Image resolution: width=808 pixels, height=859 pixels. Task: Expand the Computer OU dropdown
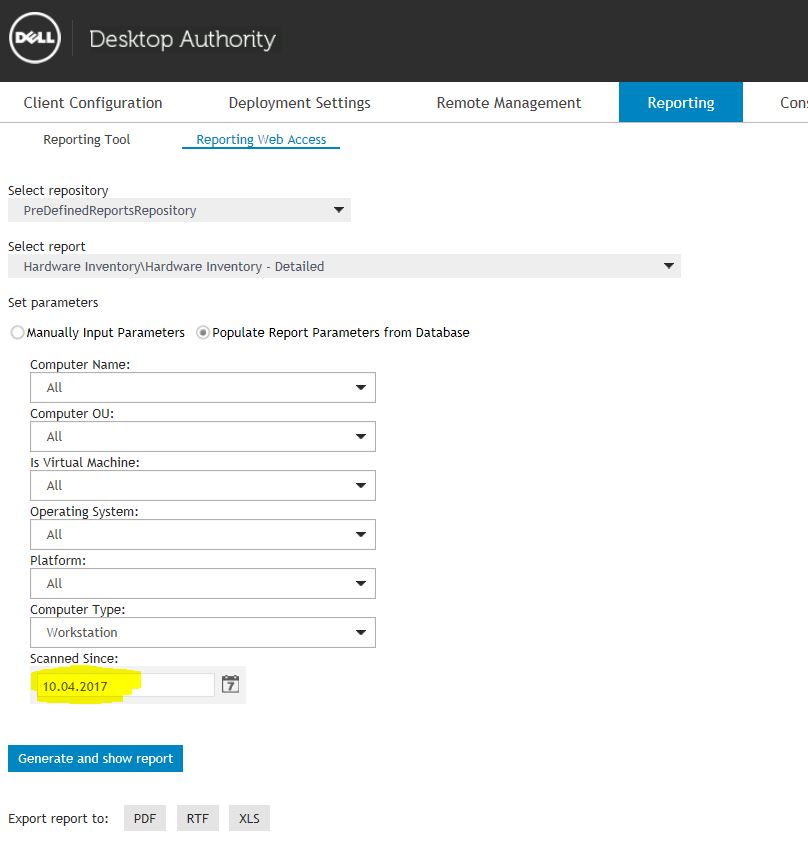point(203,437)
